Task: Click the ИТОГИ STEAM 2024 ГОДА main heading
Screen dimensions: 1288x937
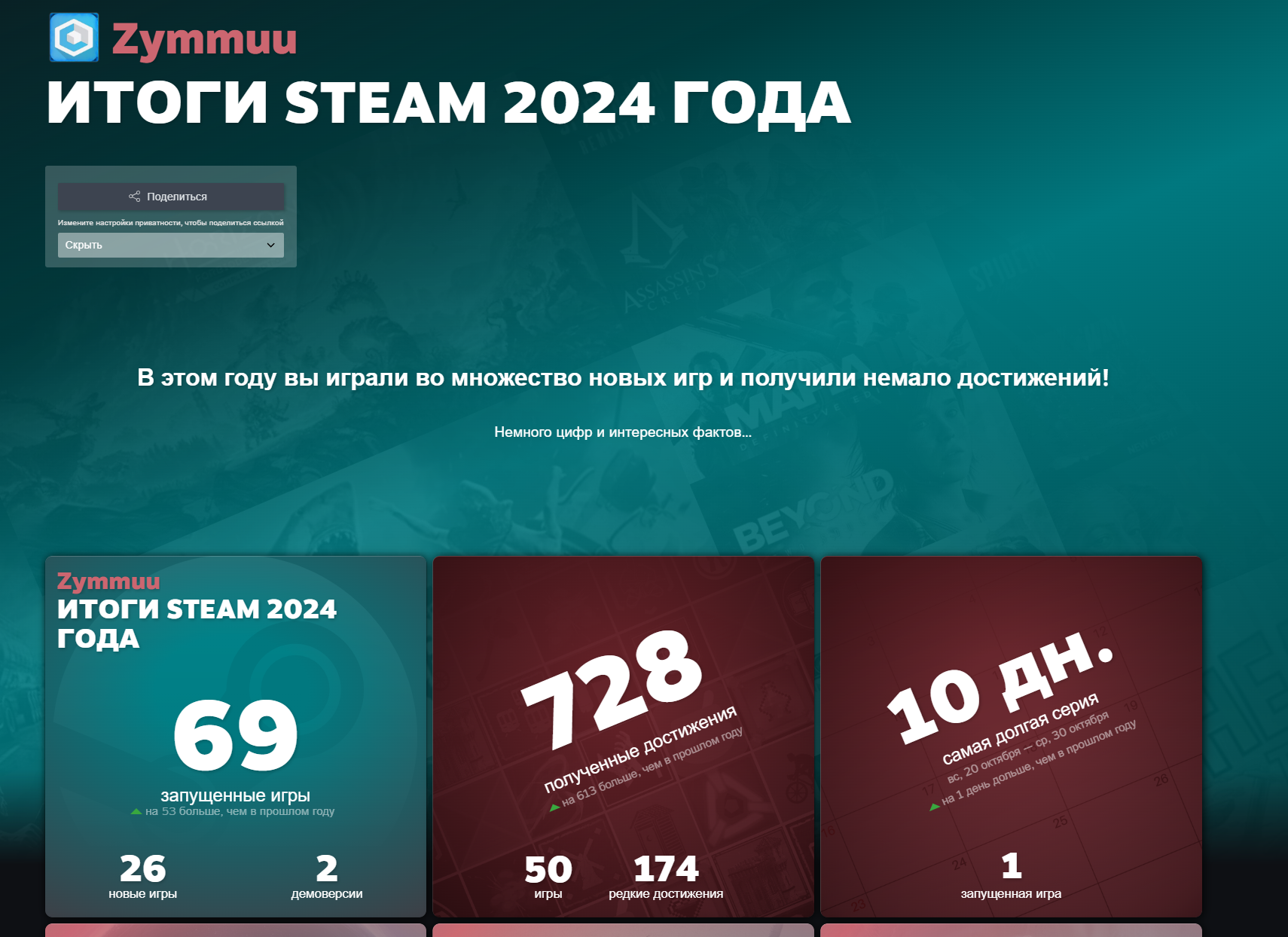Action: tap(449, 103)
